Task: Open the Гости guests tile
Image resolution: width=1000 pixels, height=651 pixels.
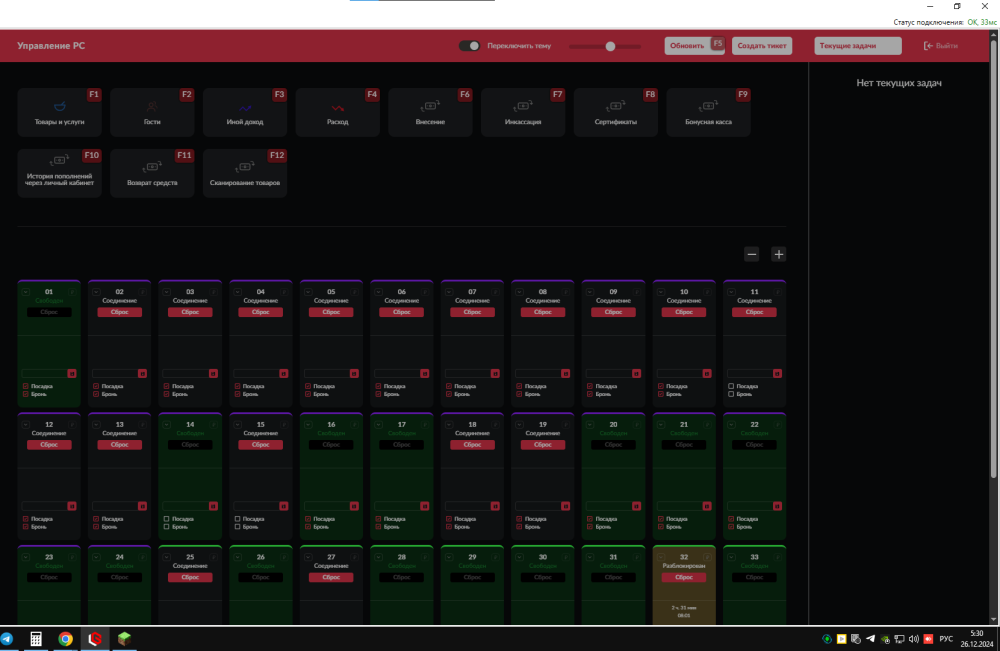Action: [x=152, y=112]
